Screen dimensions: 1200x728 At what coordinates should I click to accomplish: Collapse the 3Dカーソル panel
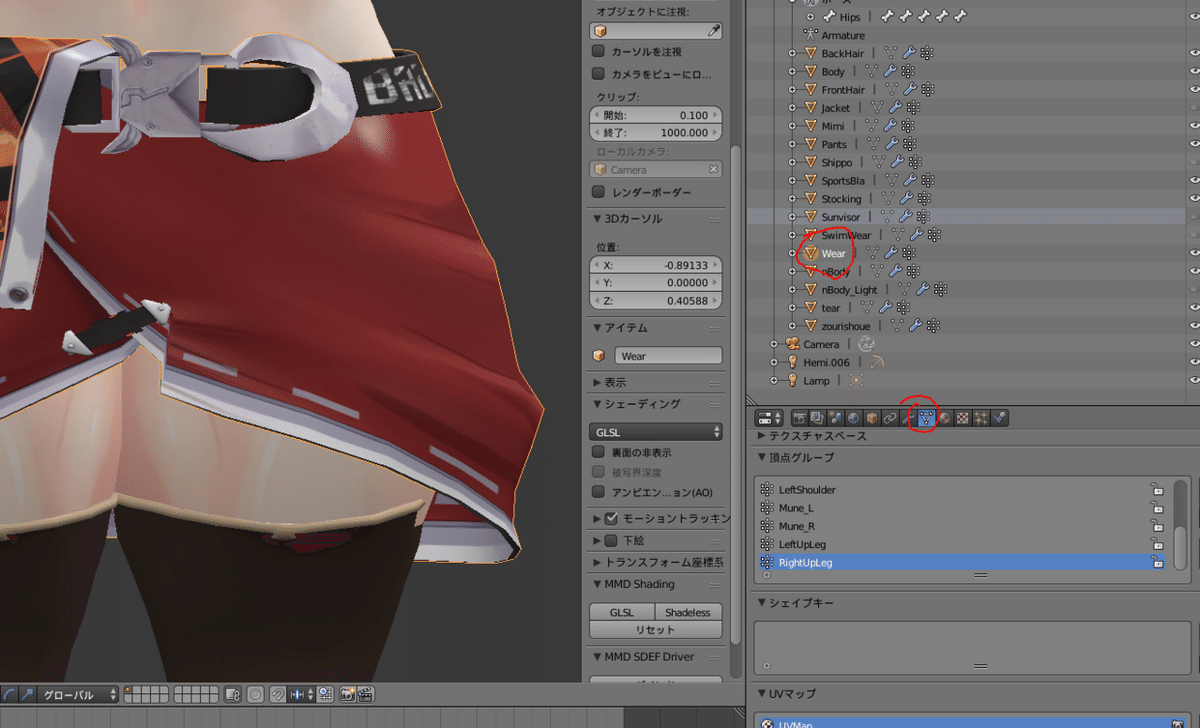coord(597,219)
